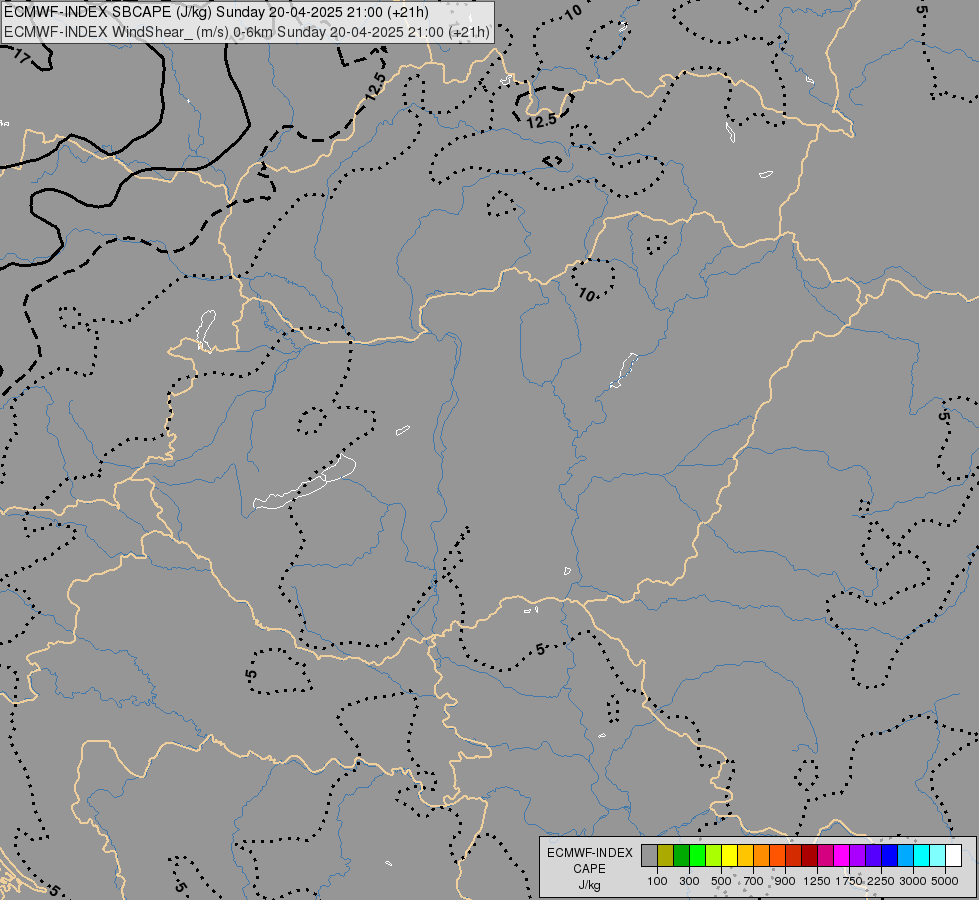This screenshot has height=900, width=979.
Task: Click the legend label 3000
Action: tap(913, 881)
